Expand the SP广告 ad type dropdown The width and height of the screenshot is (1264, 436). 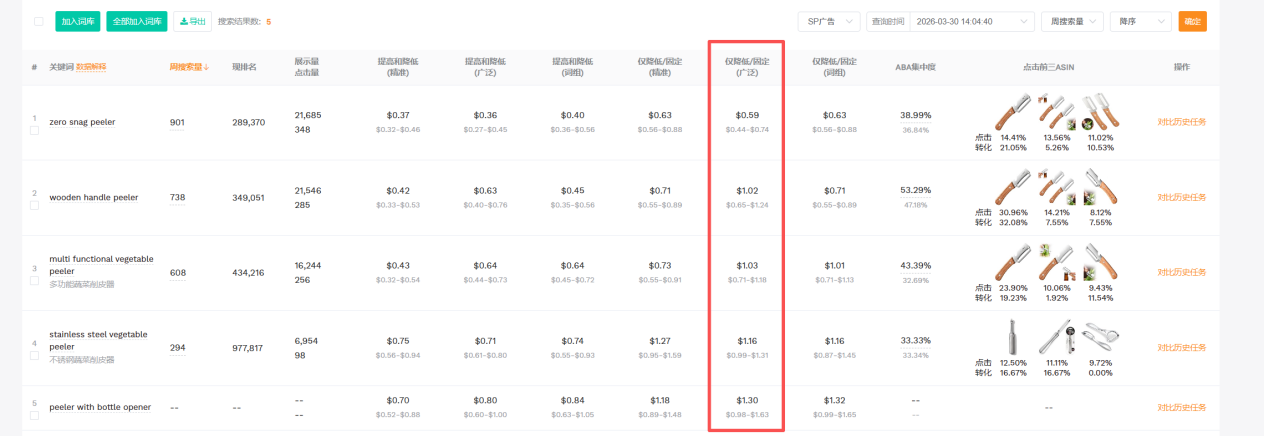(x=828, y=21)
